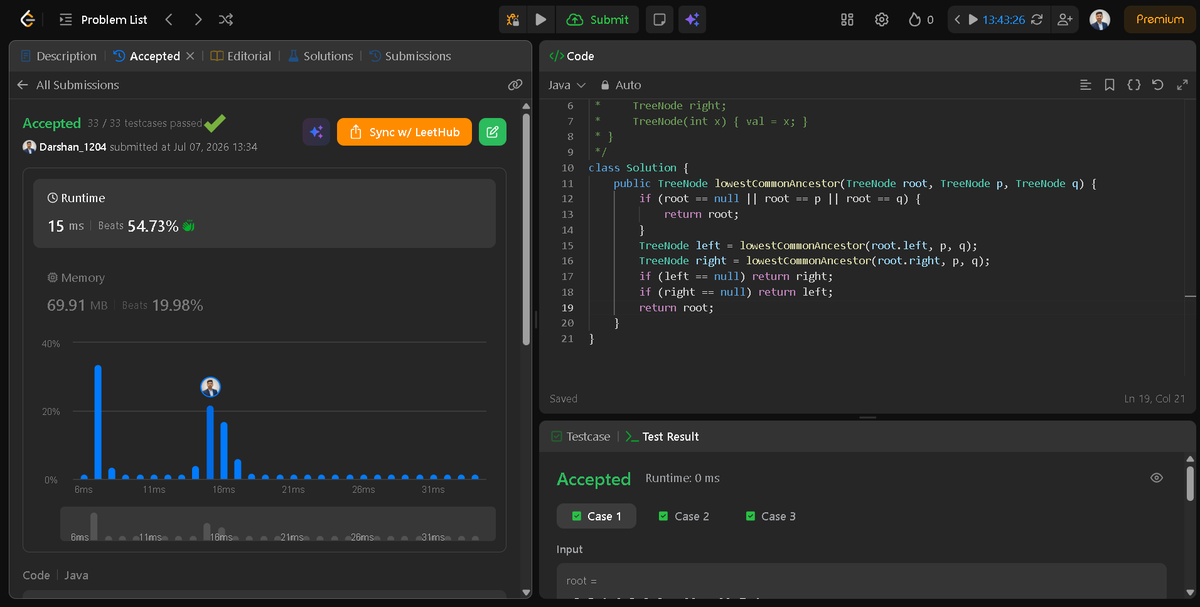This screenshot has height=607, width=1200.
Task: Click Sync w/ LeetHub button
Action: 404,132
